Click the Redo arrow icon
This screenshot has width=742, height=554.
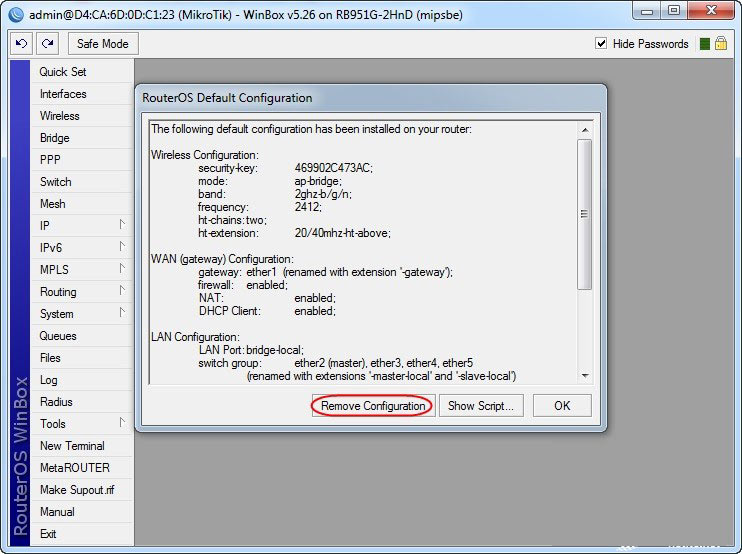click(47, 44)
